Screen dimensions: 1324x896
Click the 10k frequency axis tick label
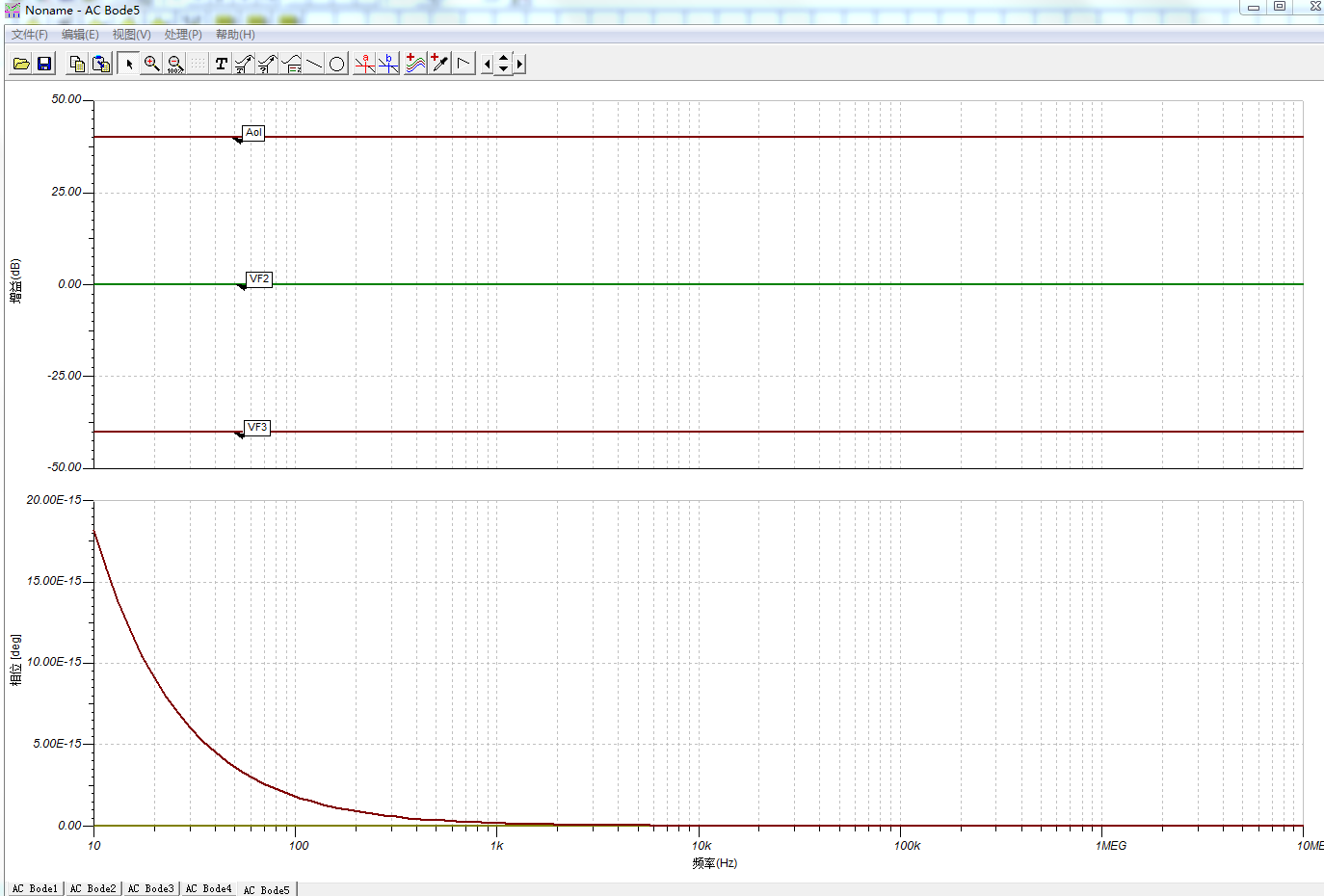pos(702,846)
